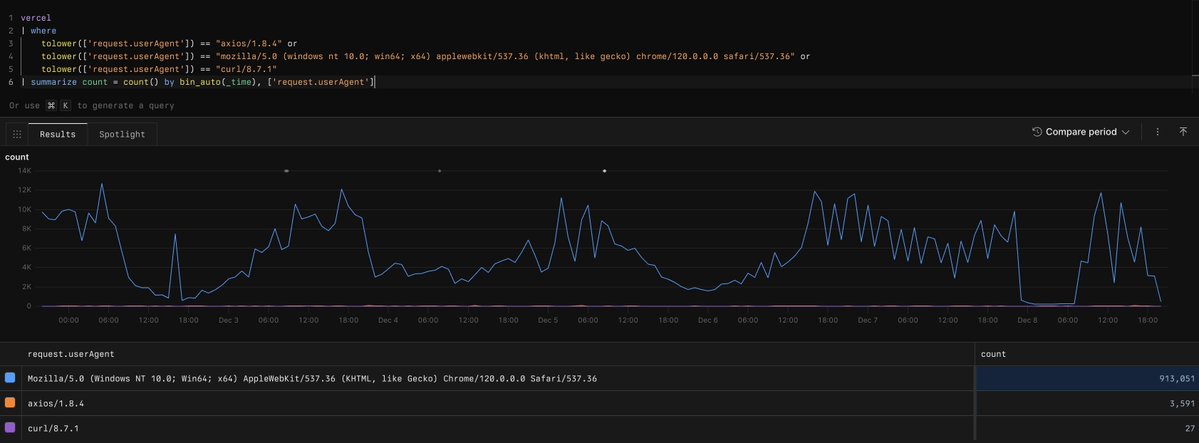Image resolution: width=1199 pixels, height=443 pixels.
Task: Place cursor on the 'vercel' query line
Action: [36, 17]
